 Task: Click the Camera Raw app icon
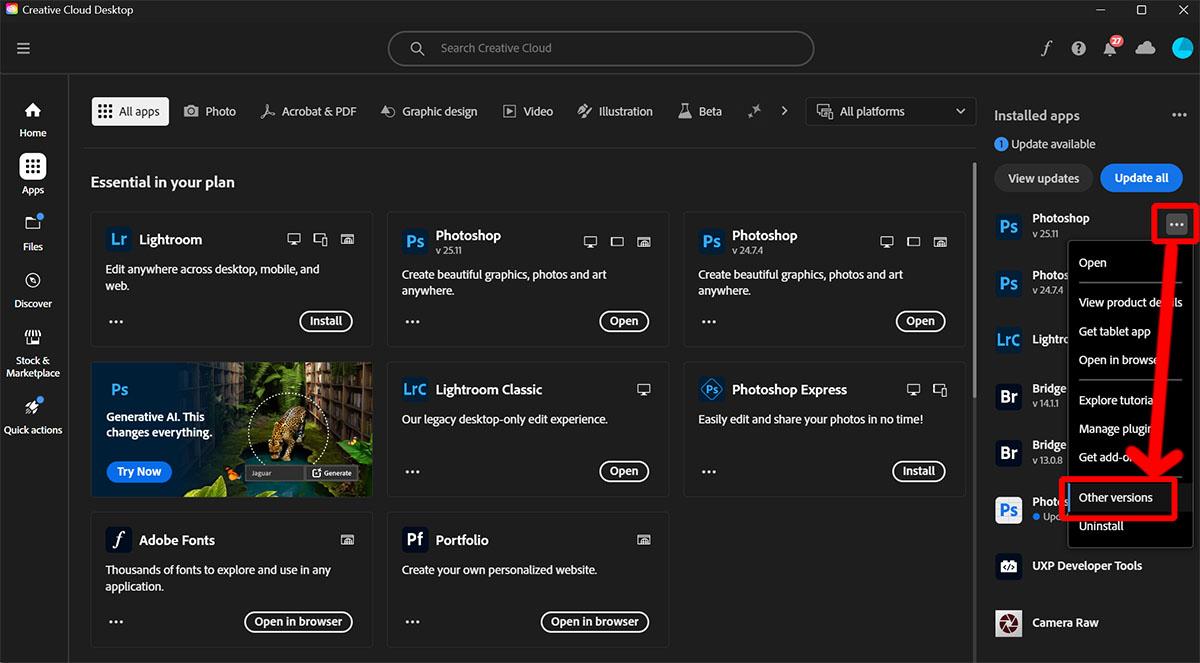coord(1009,623)
